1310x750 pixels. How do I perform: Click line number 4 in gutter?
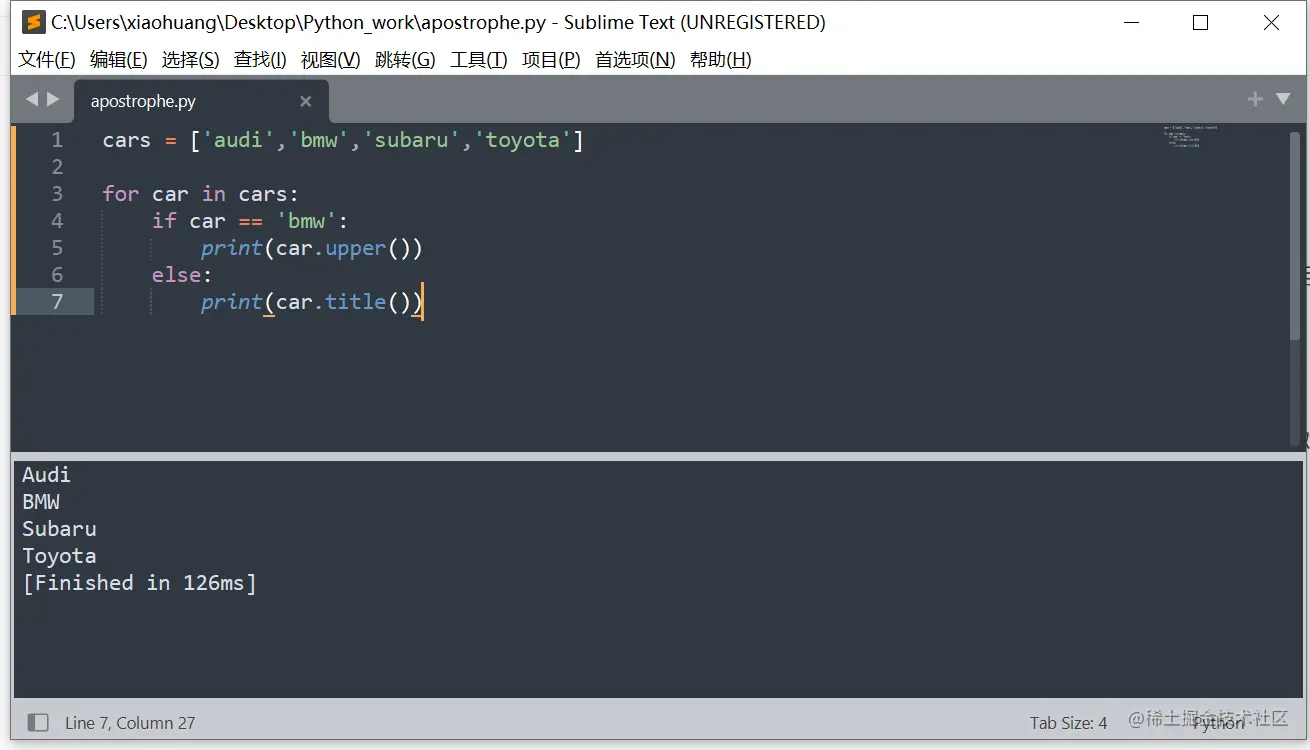[57, 221]
